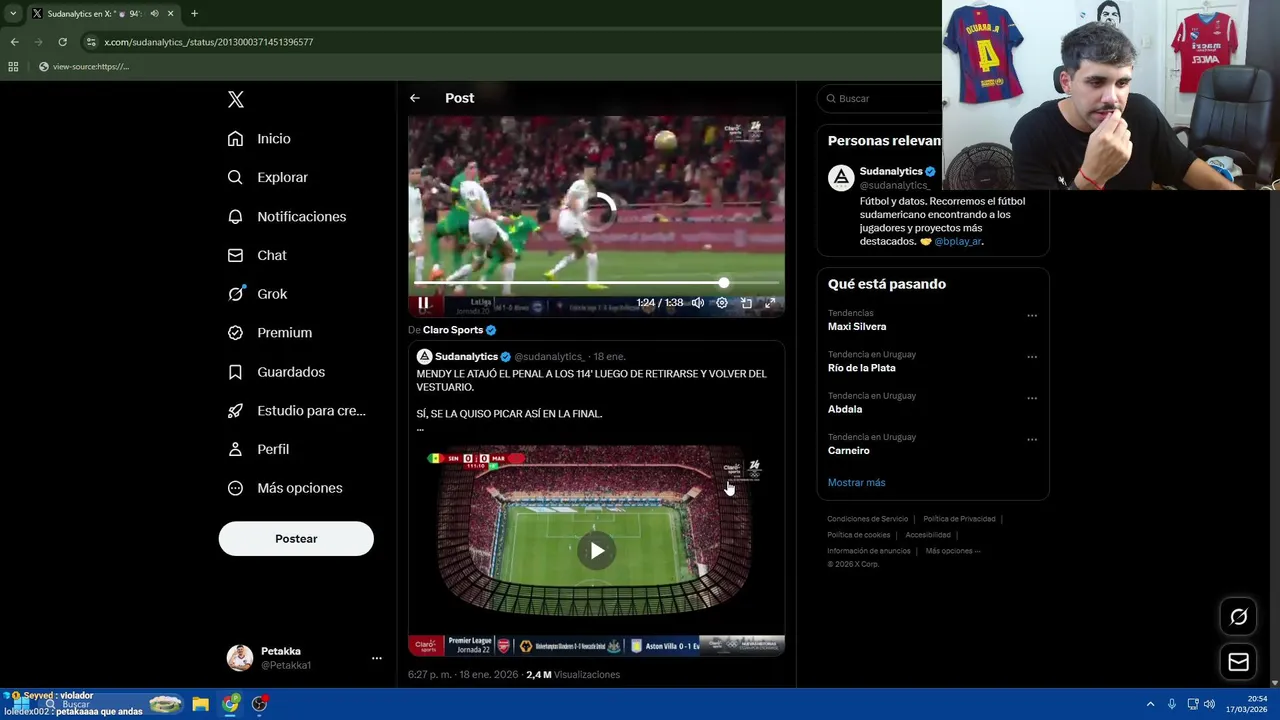Click browser back arrow
The height and width of the screenshot is (720, 1280).
point(14,42)
